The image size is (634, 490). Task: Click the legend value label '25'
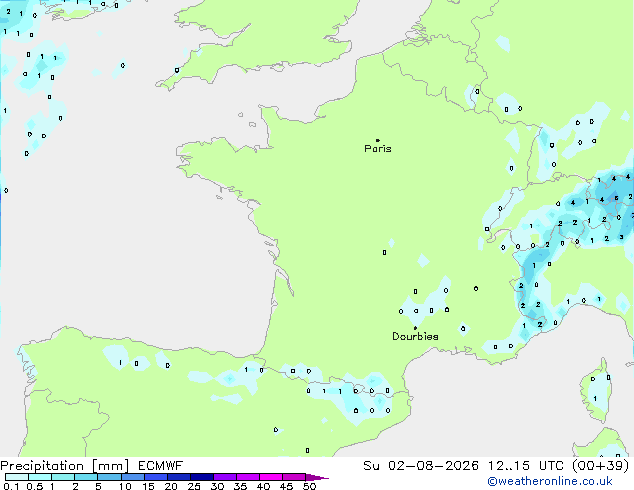(194, 486)
